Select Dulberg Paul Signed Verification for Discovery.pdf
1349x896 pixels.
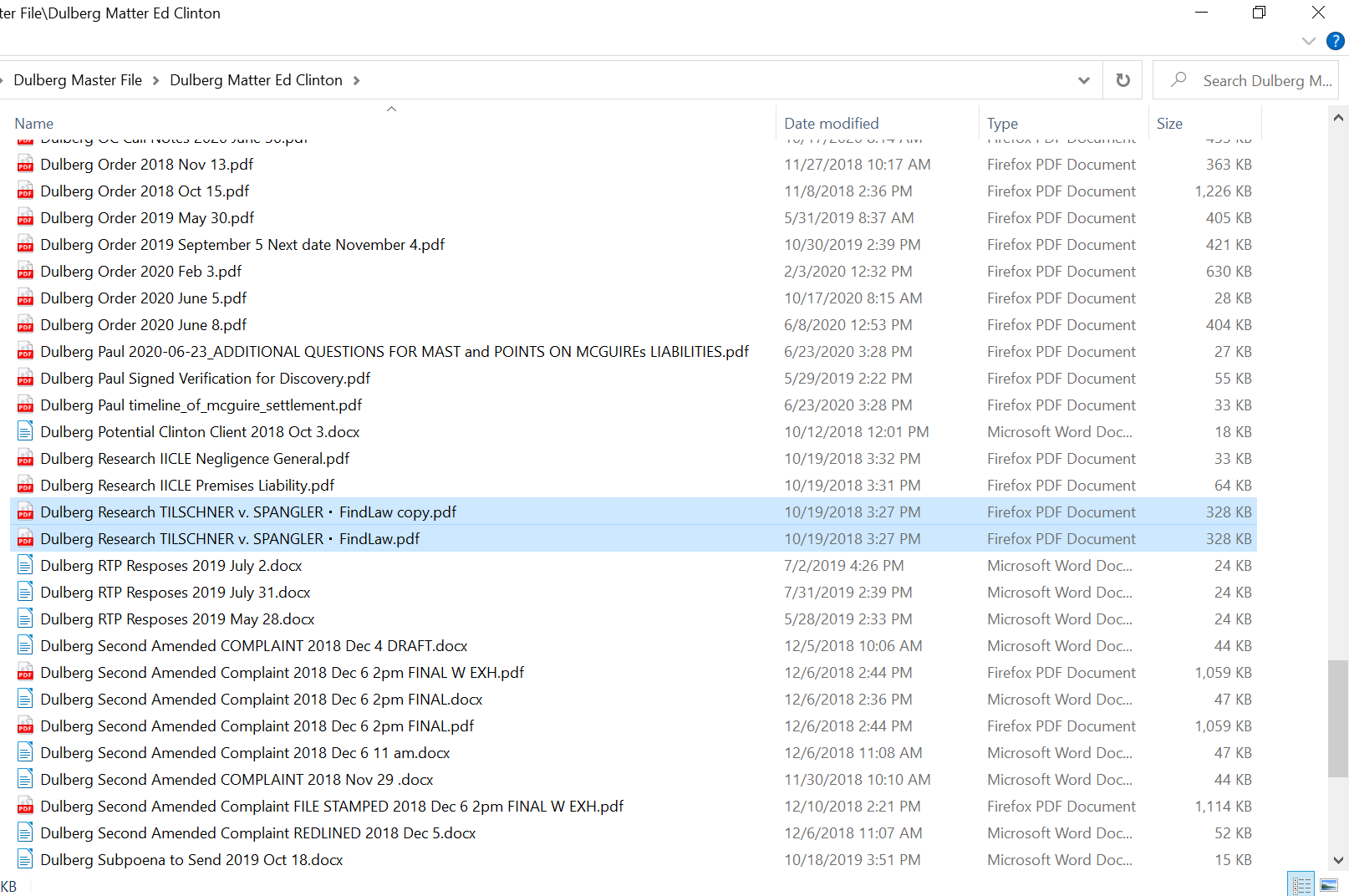(x=205, y=379)
